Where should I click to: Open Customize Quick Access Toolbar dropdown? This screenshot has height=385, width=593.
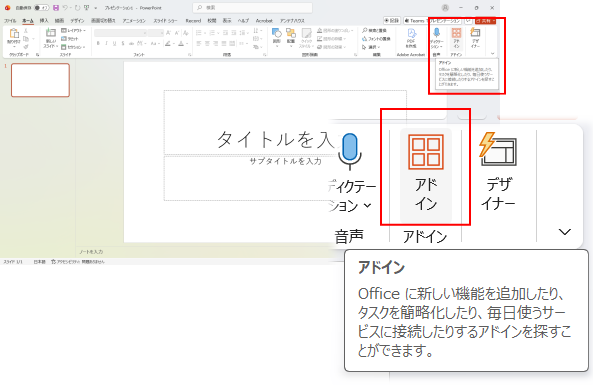tap(96, 8)
